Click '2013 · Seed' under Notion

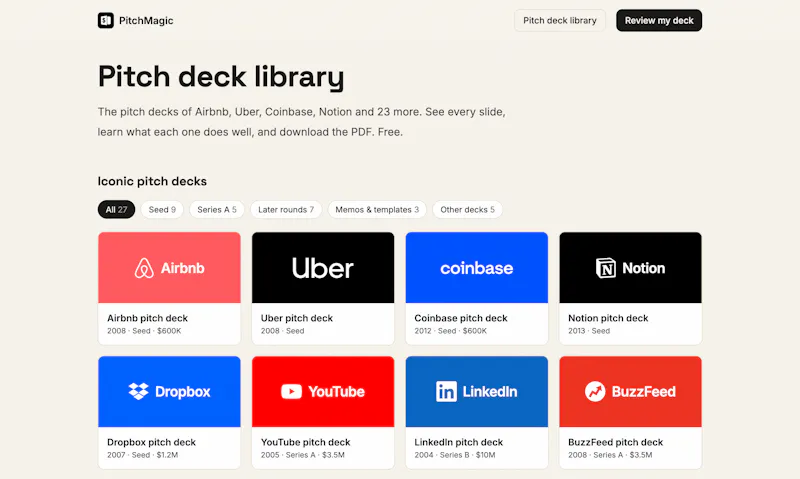pyautogui.click(x=589, y=331)
